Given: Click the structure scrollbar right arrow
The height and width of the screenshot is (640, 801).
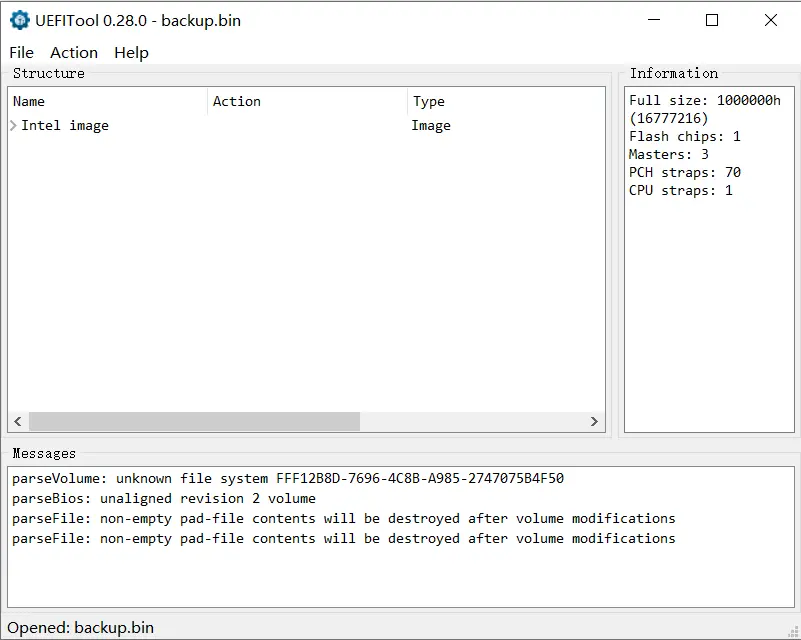Looking at the screenshot, I should (594, 421).
